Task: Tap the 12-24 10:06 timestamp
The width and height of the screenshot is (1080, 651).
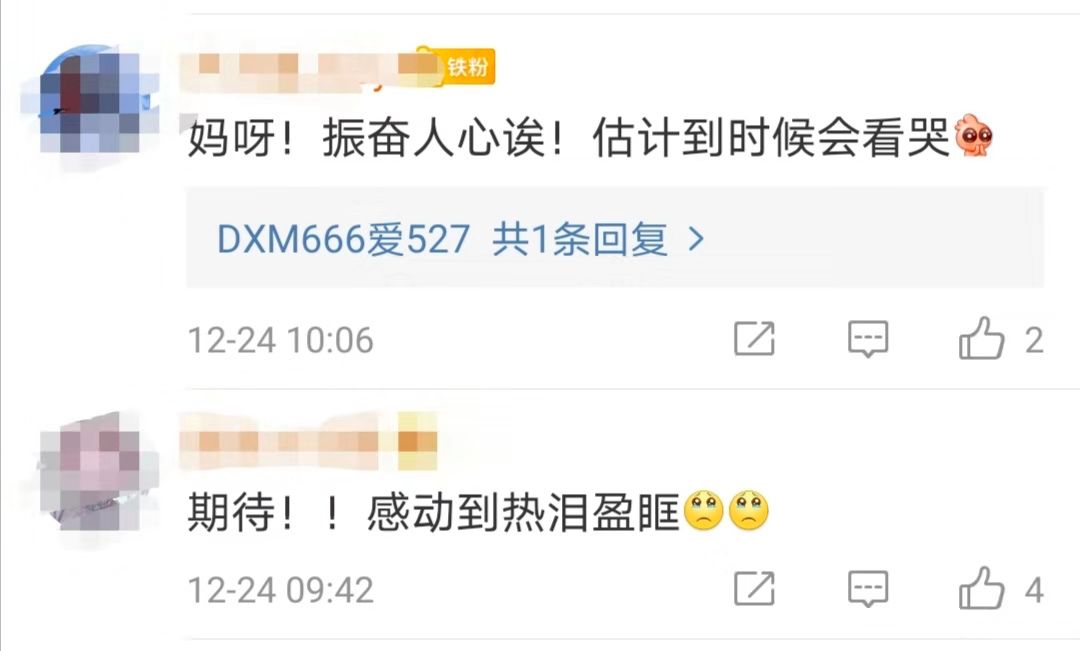Action: click(280, 340)
